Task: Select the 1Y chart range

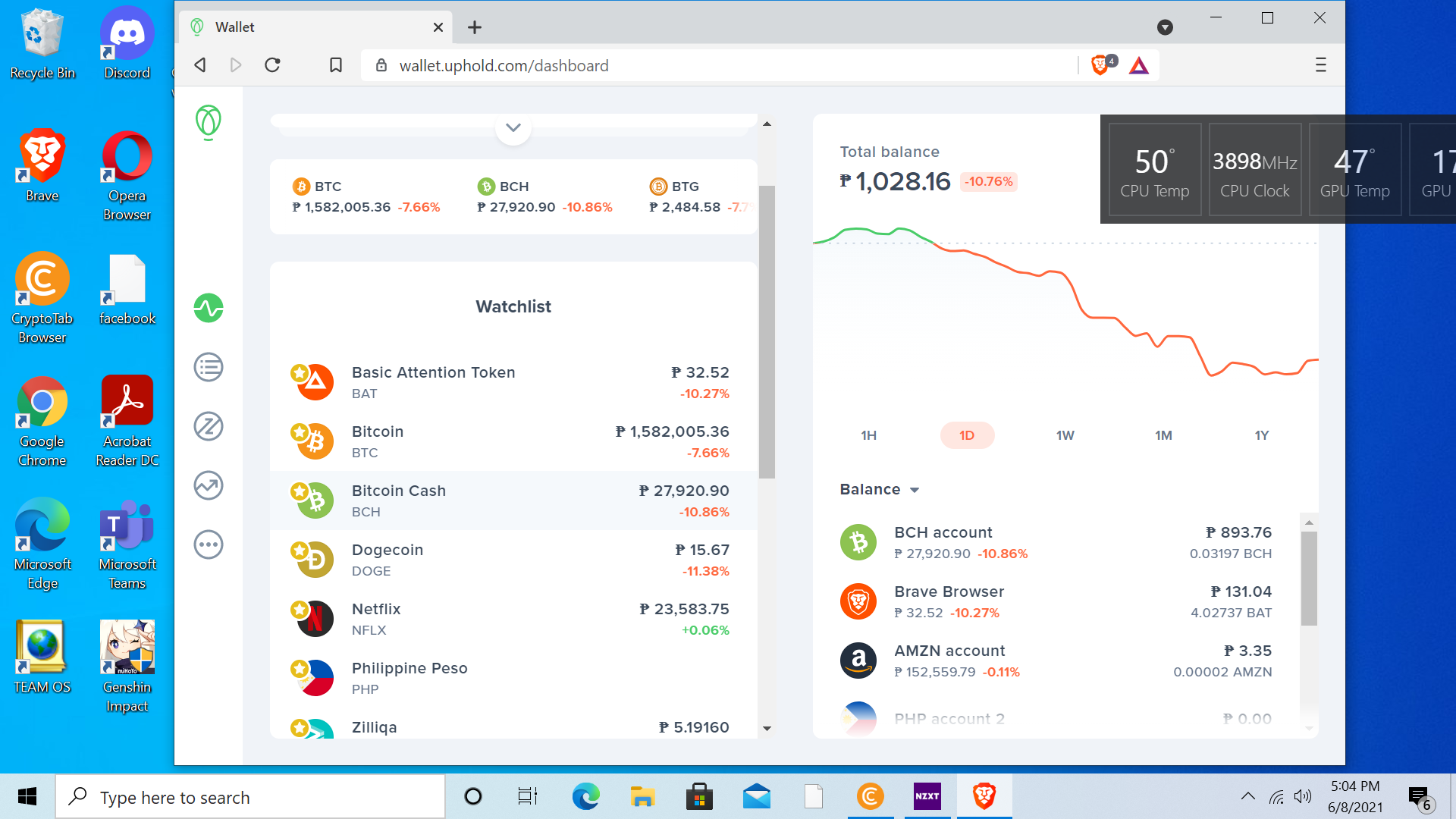Action: click(x=1261, y=435)
